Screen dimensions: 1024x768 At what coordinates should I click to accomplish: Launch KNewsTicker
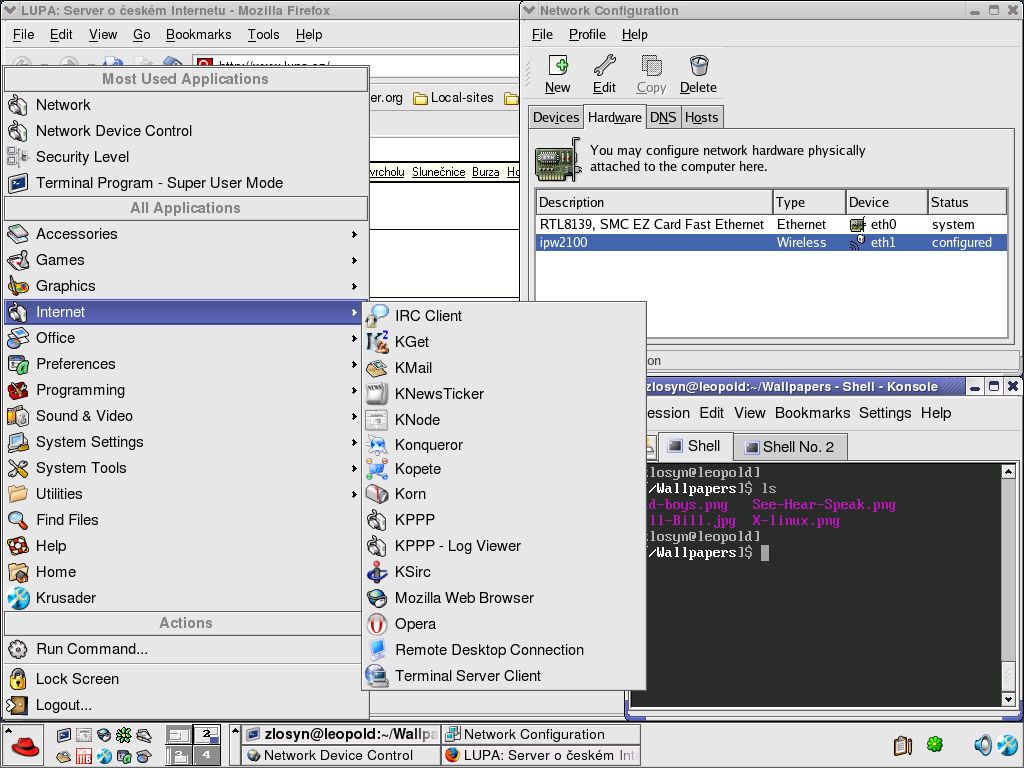504,394
